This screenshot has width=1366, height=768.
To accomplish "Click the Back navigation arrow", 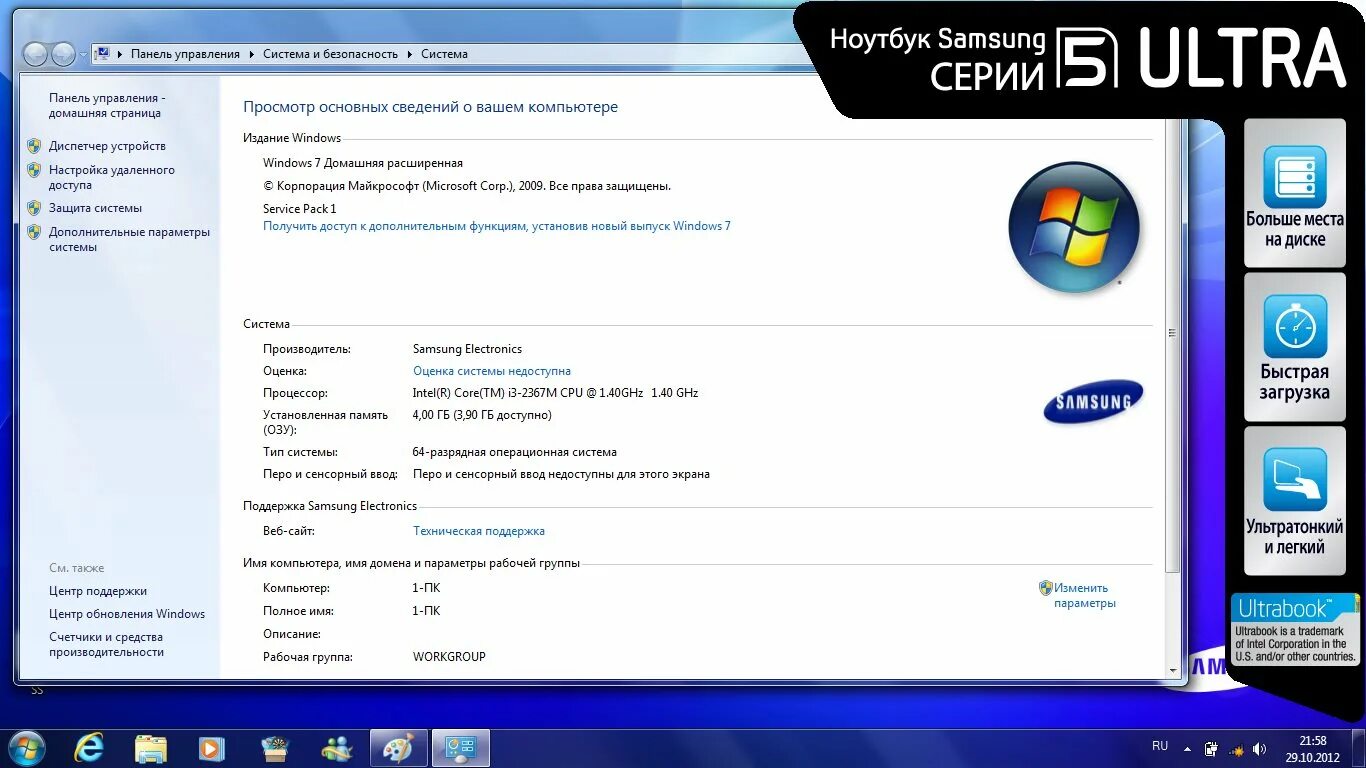I will (x=36, y=54).
